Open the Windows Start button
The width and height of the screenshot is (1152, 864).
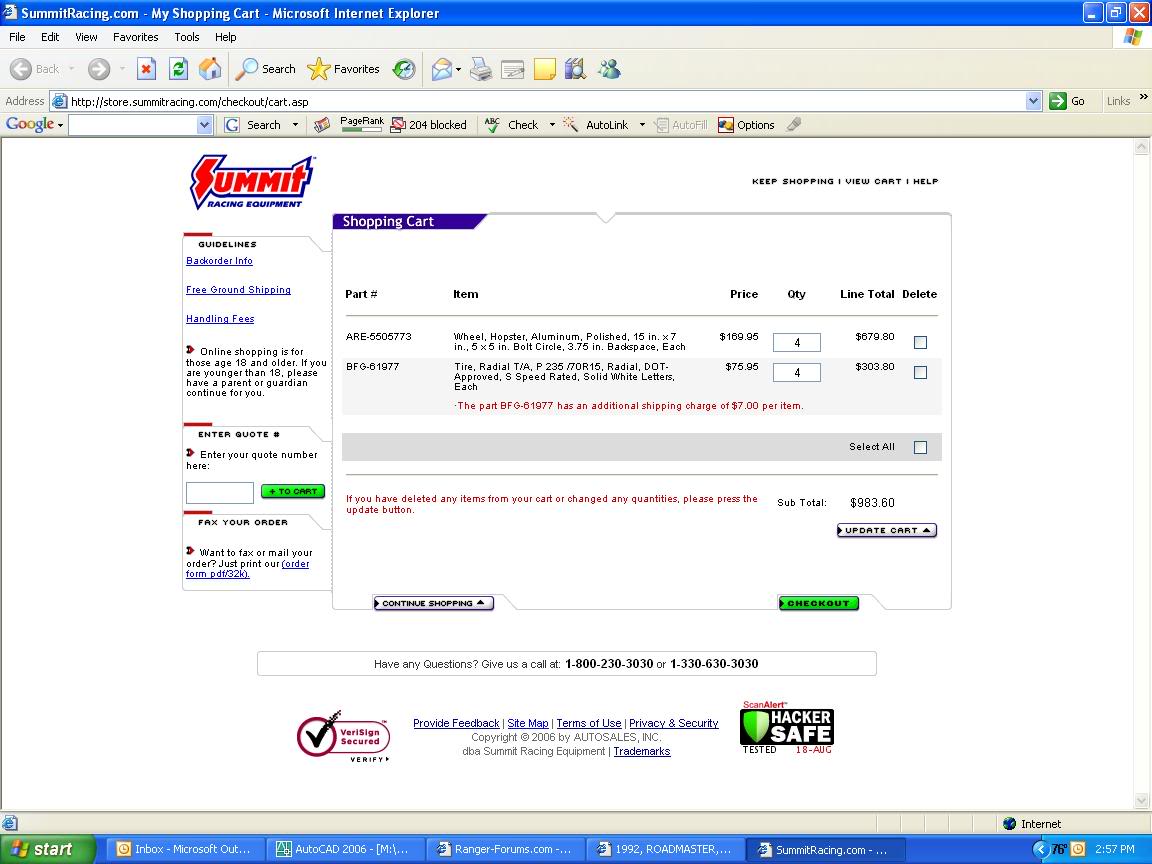pyautogui.click(x=47, y=849)
